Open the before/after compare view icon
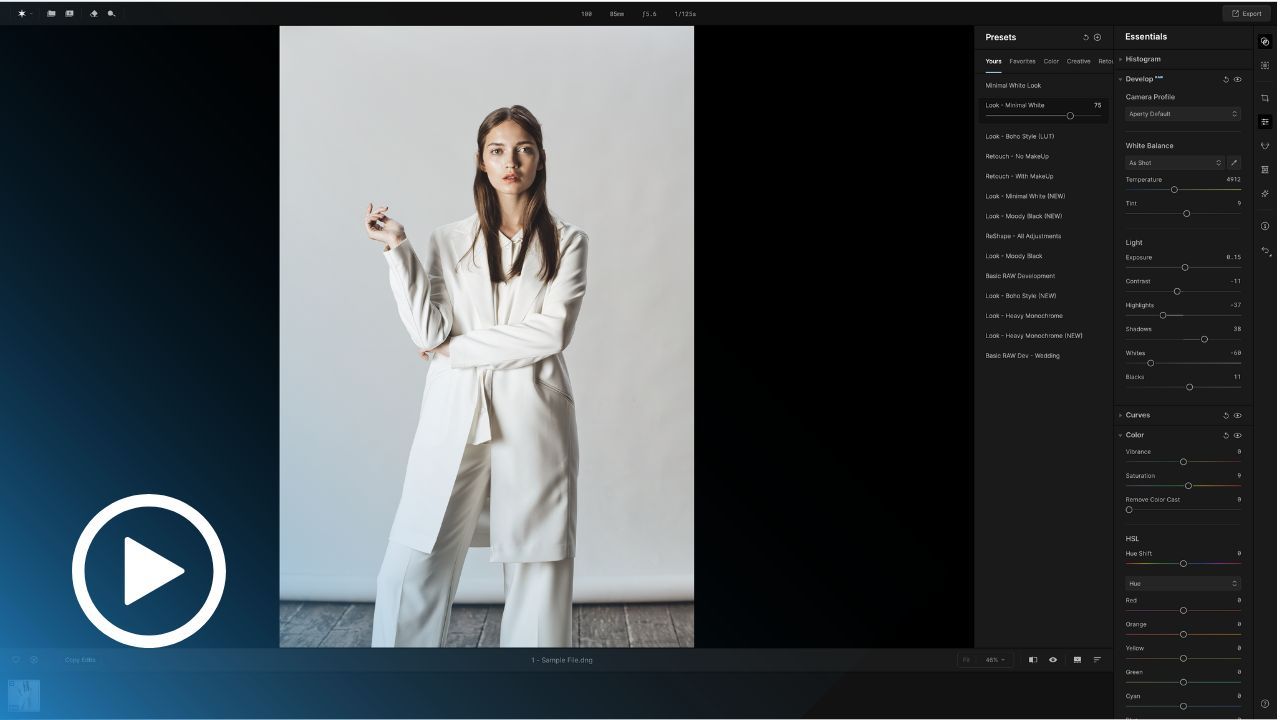 [x=1033, y=660]
